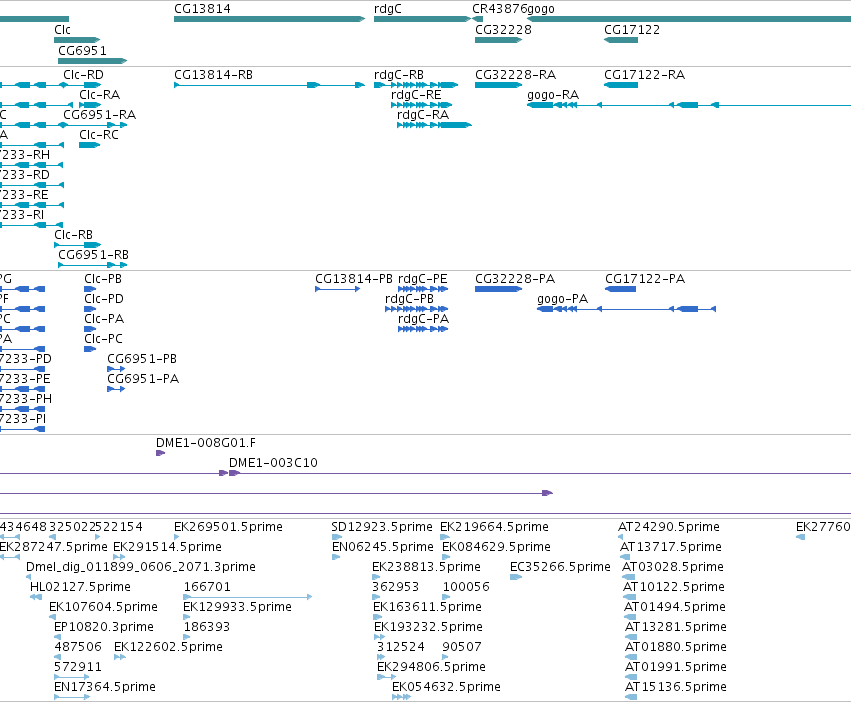Select the EK193232.5prime EST label
The height and width of the screenshot is (702, 851).
click(x=428, y=628)
